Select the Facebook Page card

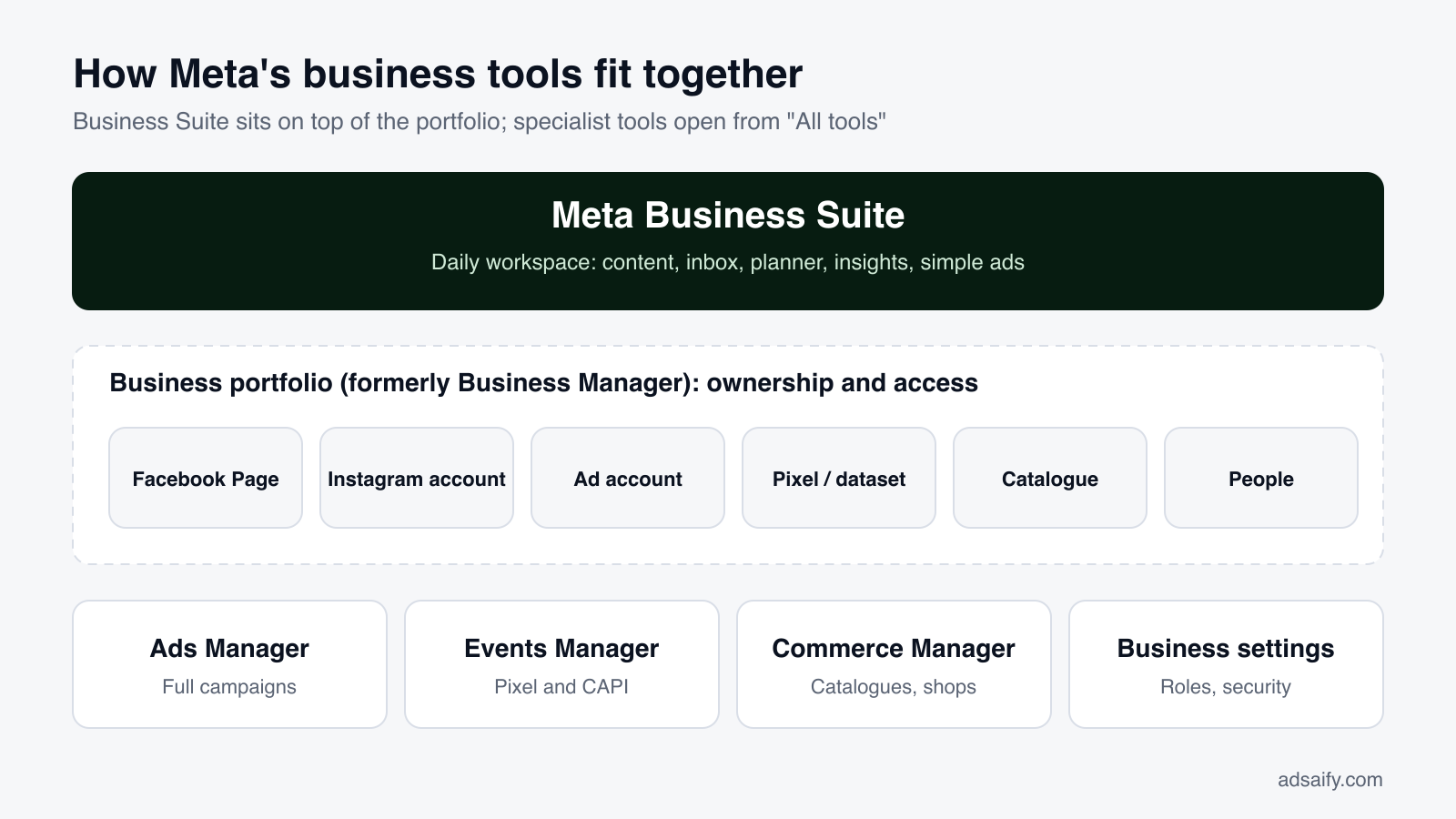coord(206,478)
